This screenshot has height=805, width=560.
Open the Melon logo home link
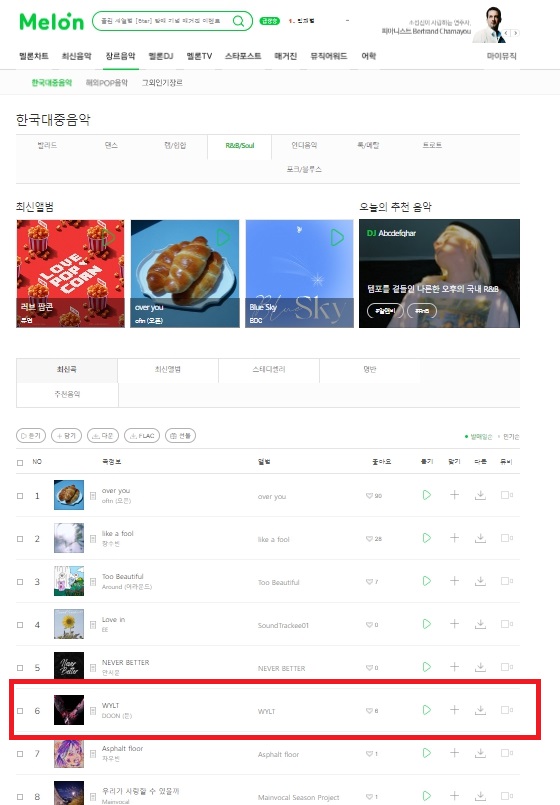point(51,21)
